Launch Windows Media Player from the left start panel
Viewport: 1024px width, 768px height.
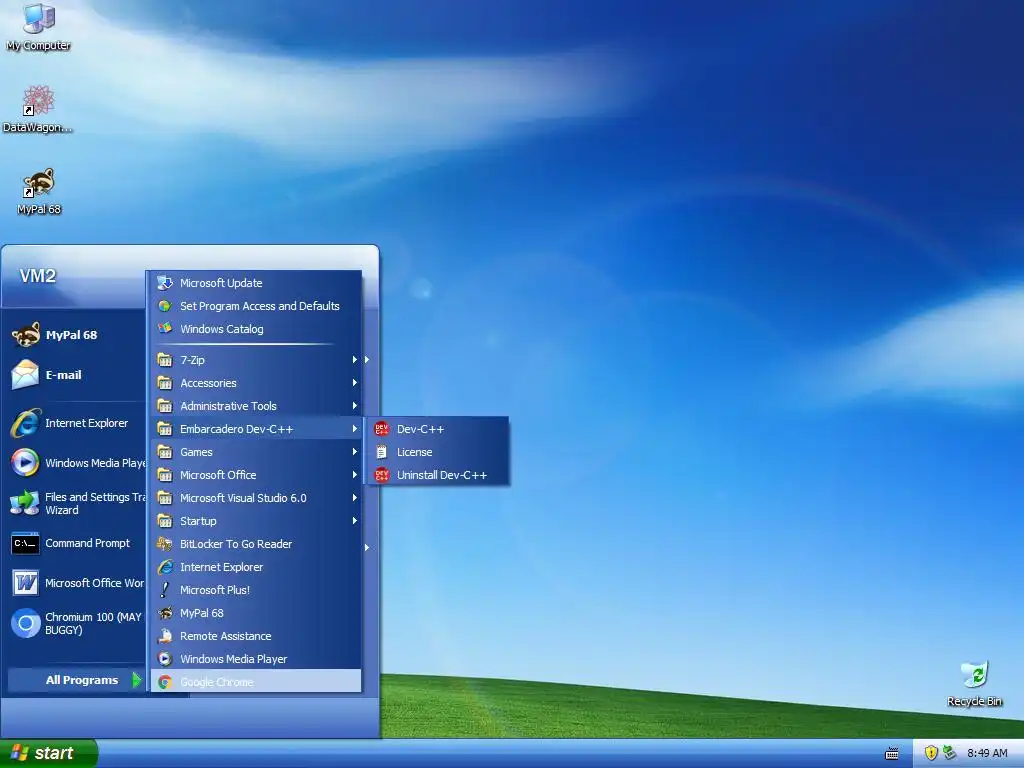click(x=78, y=463)
